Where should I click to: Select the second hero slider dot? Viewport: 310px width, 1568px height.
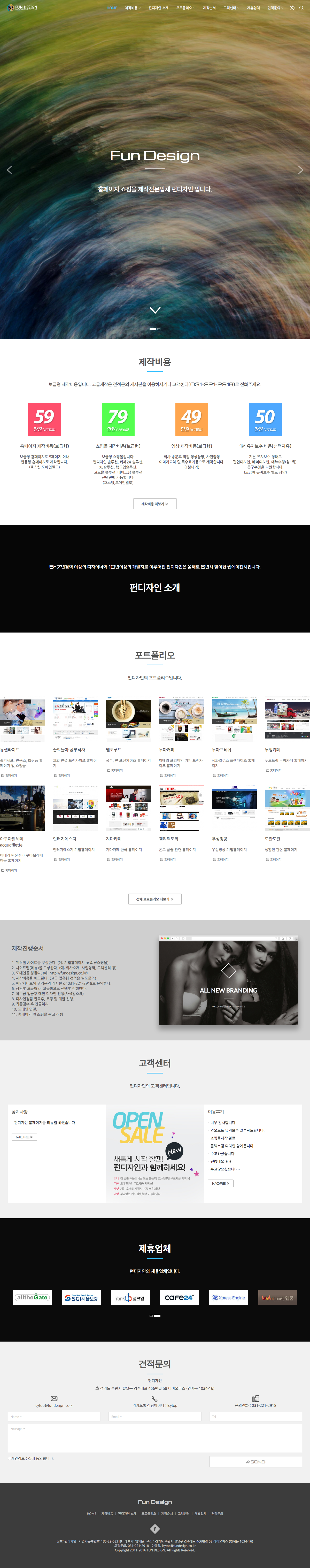(x=159, y=329)
